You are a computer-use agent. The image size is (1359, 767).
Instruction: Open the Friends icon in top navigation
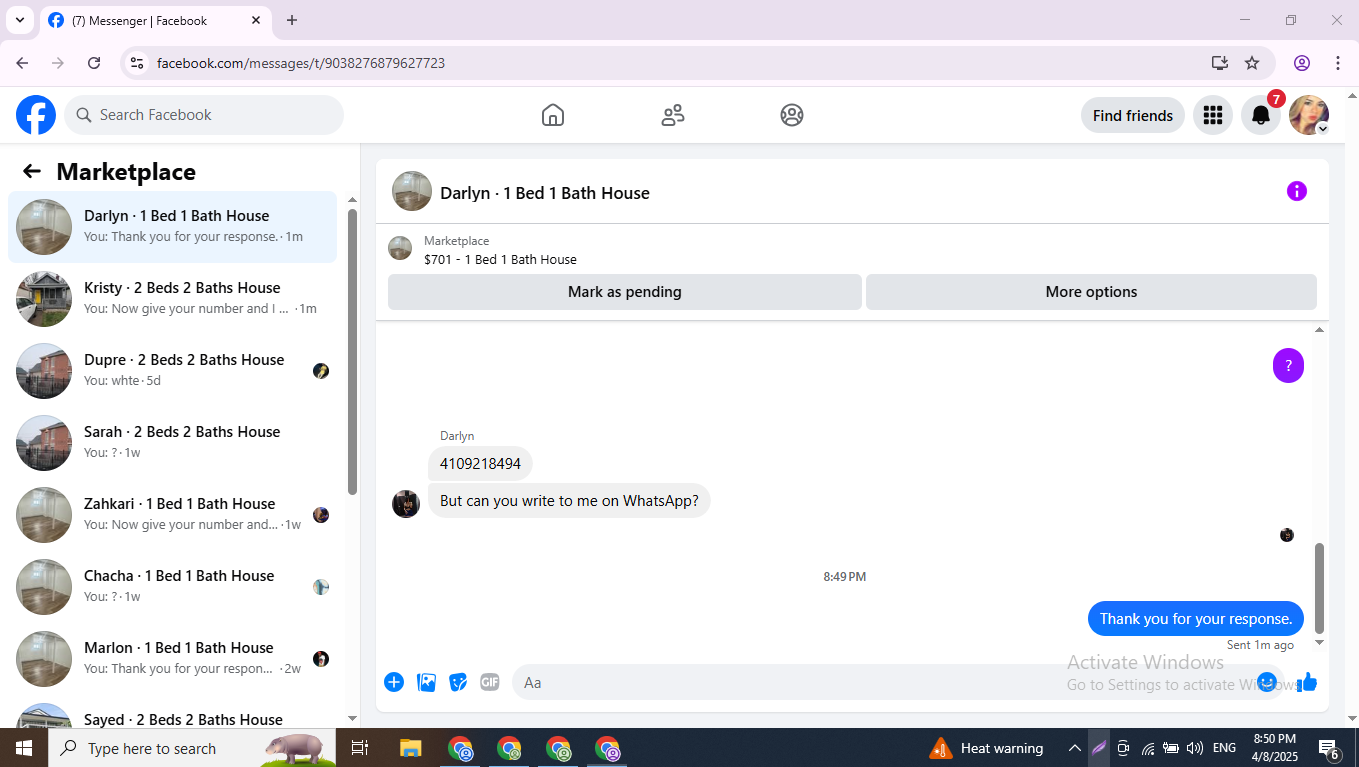coord(673,115)
